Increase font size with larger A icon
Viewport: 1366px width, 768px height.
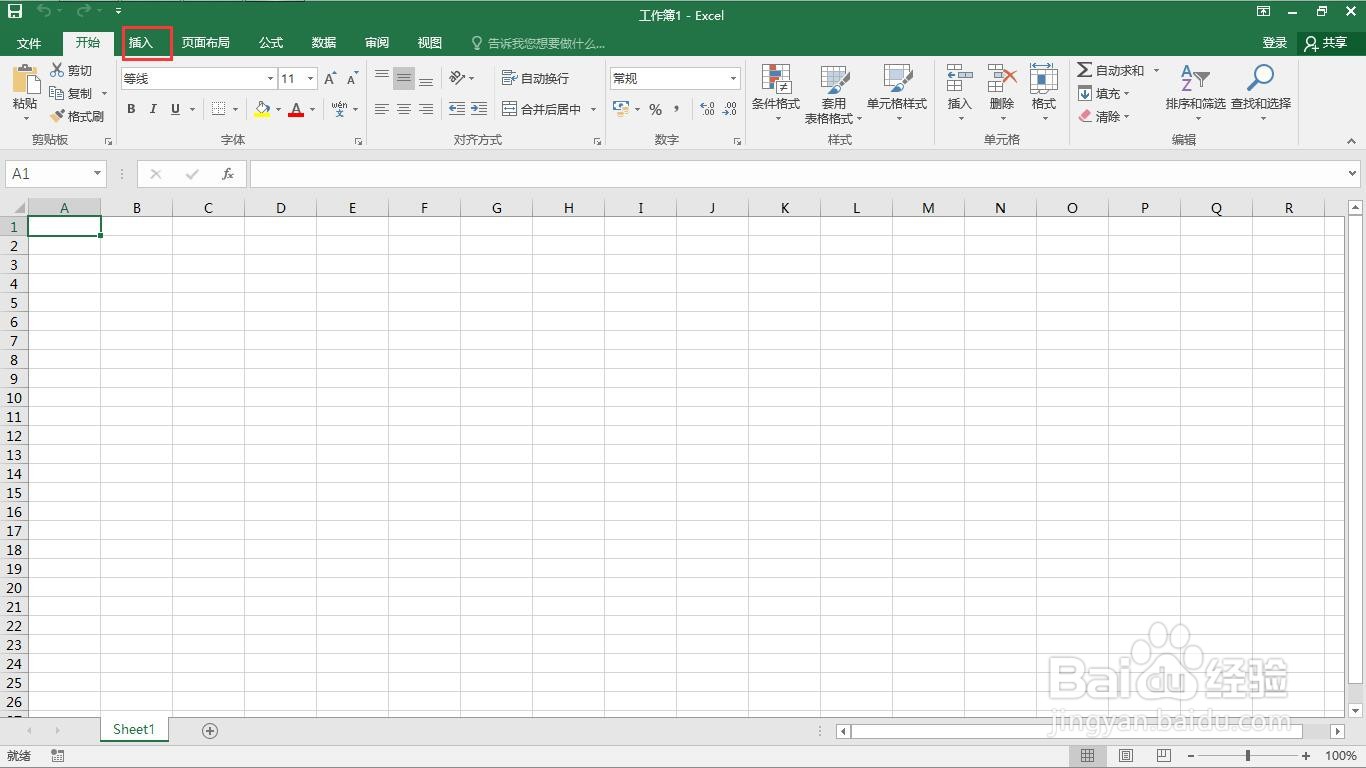point(330,78)
